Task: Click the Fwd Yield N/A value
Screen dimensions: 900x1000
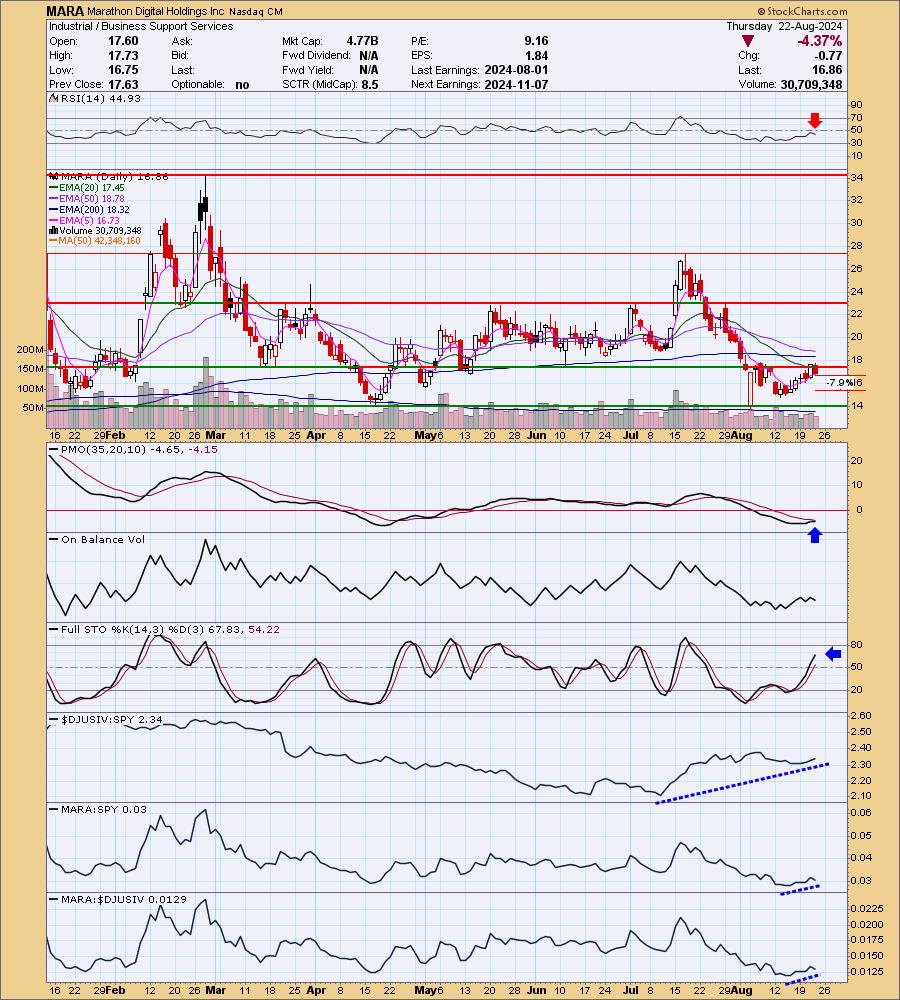Action: pyautogui.click(x=369, y=70)
